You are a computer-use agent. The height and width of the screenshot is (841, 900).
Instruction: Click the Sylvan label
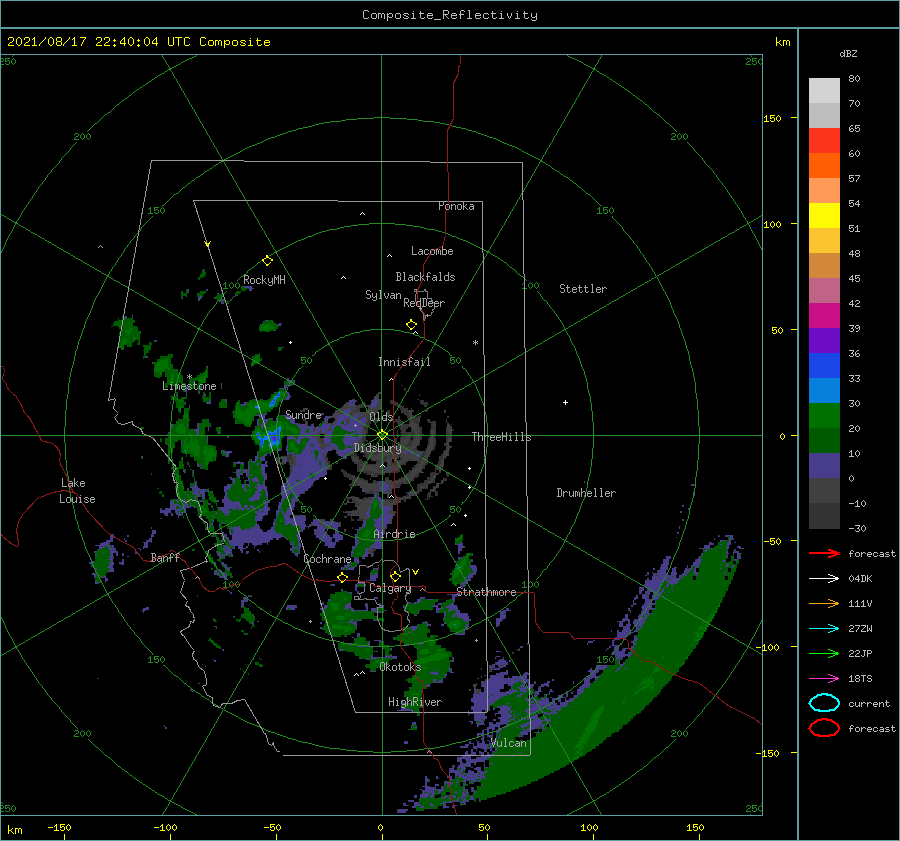[x=383, y=295]
